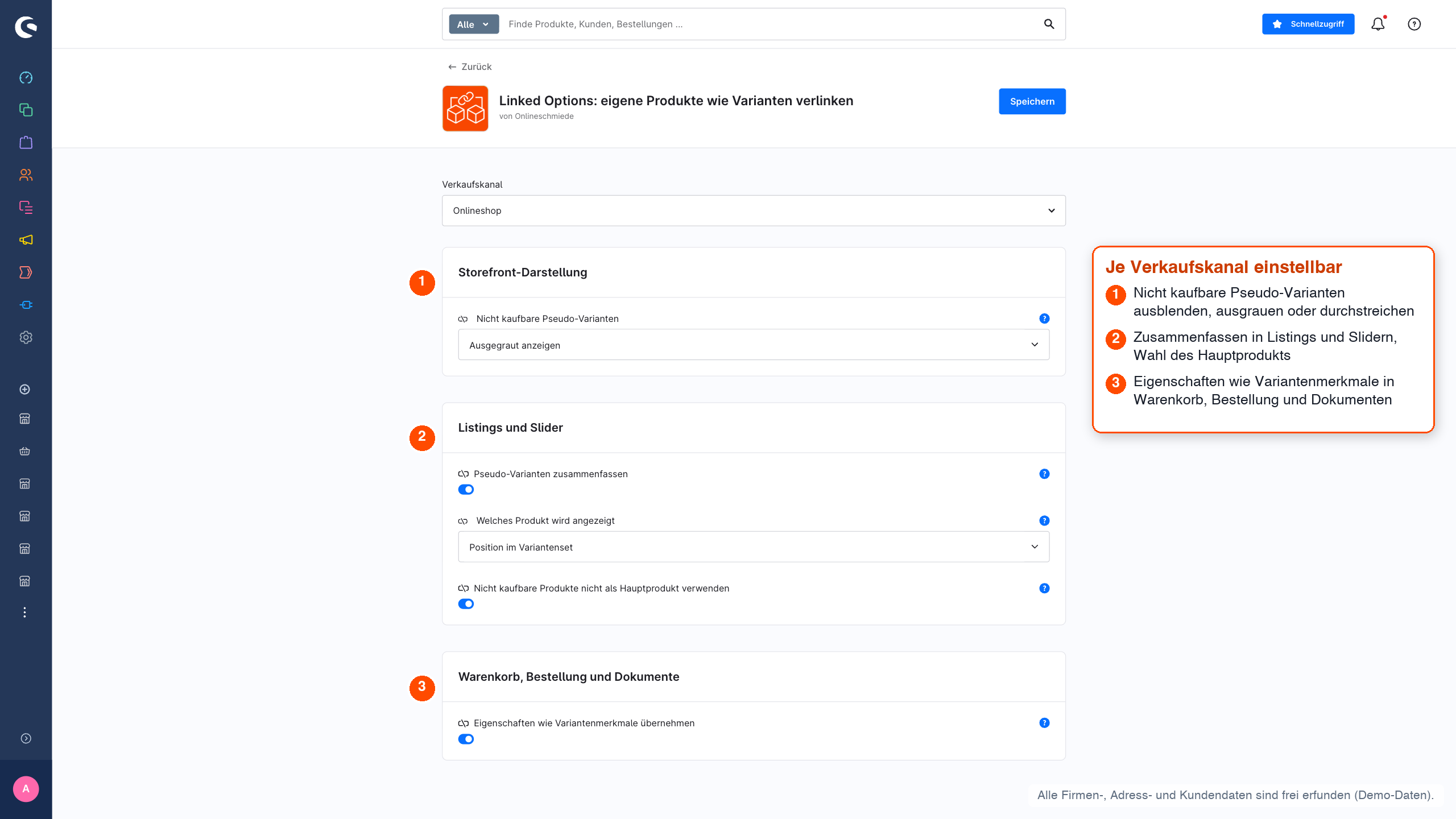Click the Shopware logo in the sidebar
The image size is (1456, 819).
(26, 26)
